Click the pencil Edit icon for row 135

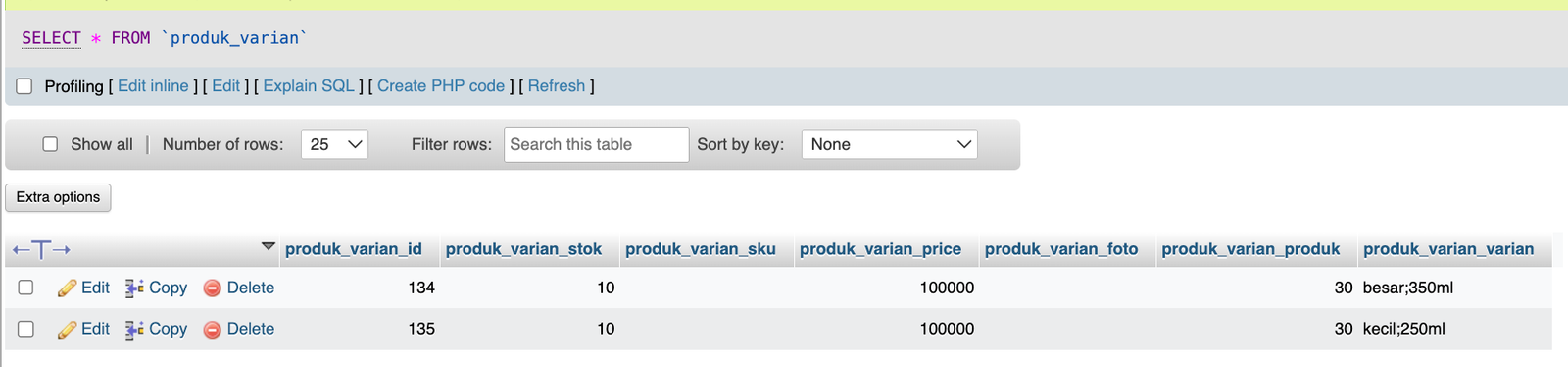[x=67, y=330]
